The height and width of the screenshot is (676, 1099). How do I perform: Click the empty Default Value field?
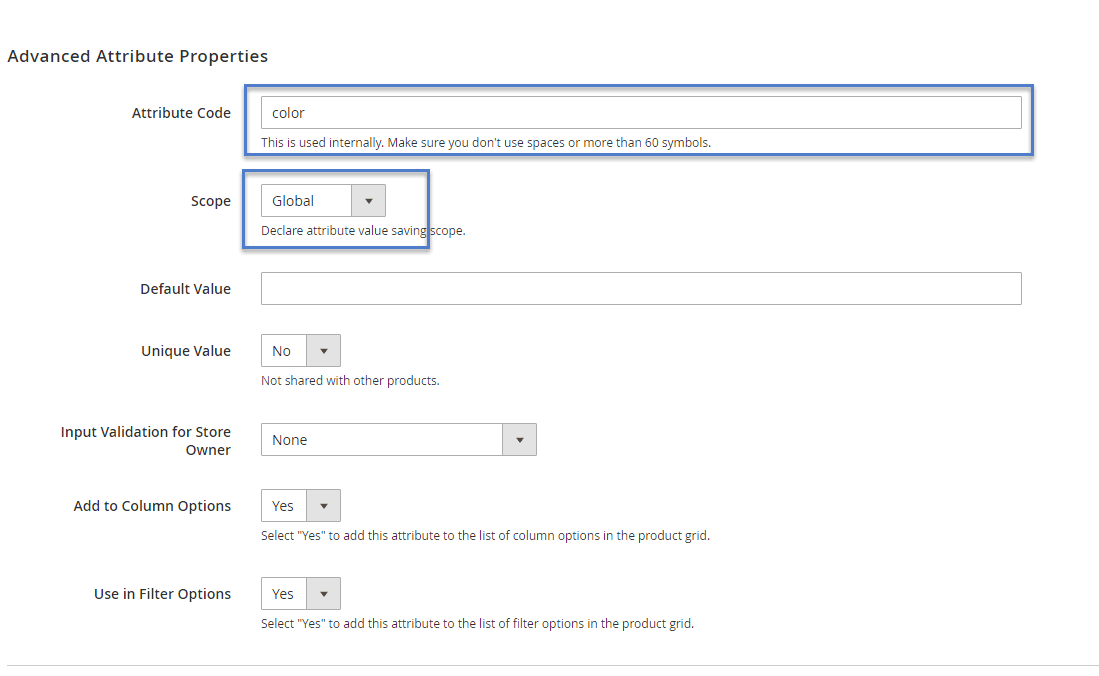641,288
